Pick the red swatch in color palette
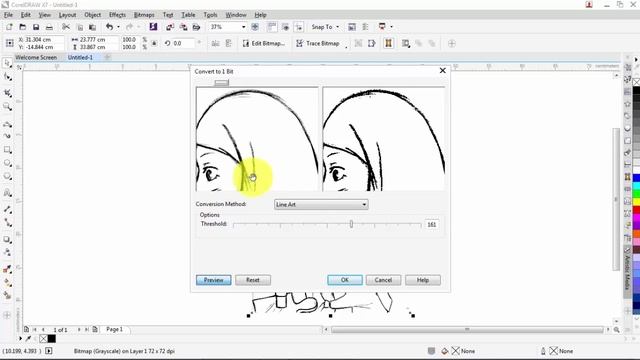 pos(636,210)
